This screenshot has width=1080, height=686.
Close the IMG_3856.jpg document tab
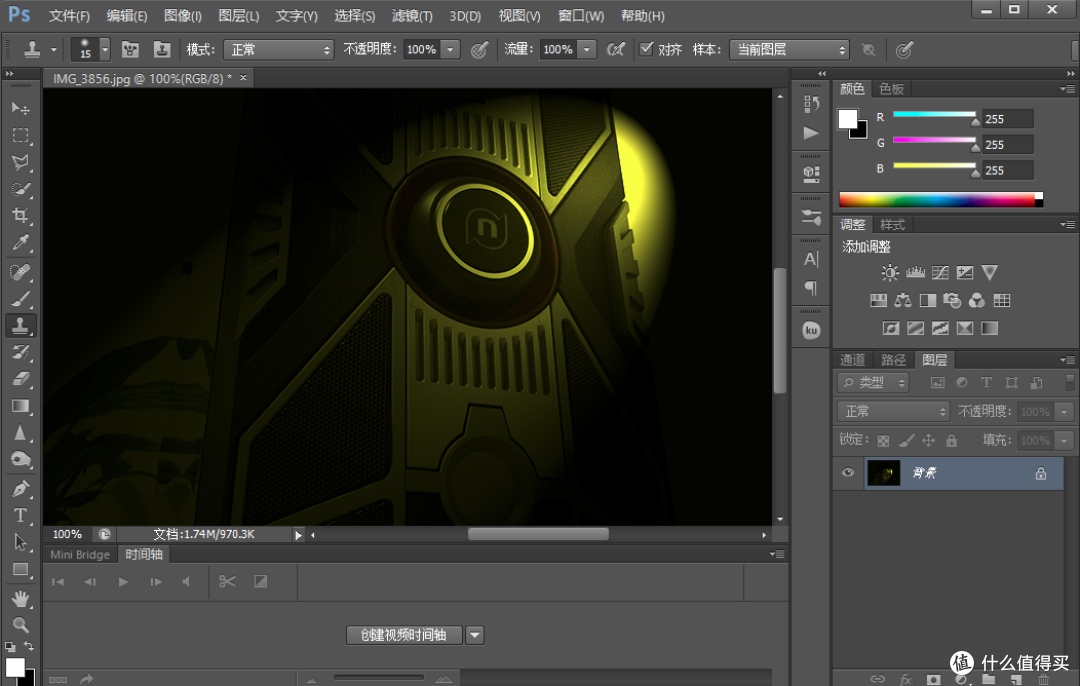coord(243,78)
